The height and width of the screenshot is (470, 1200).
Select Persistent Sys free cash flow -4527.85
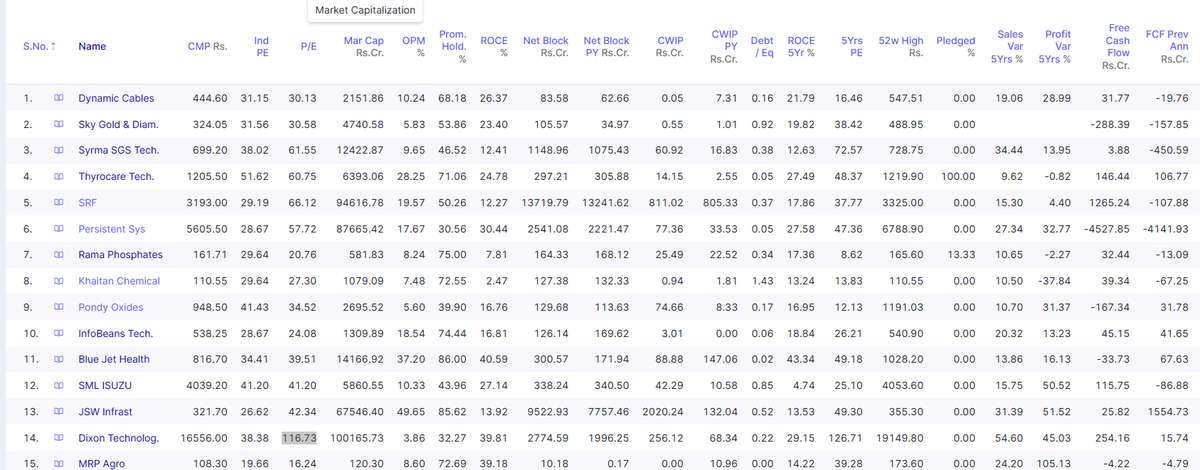[x=1106, y=229]
